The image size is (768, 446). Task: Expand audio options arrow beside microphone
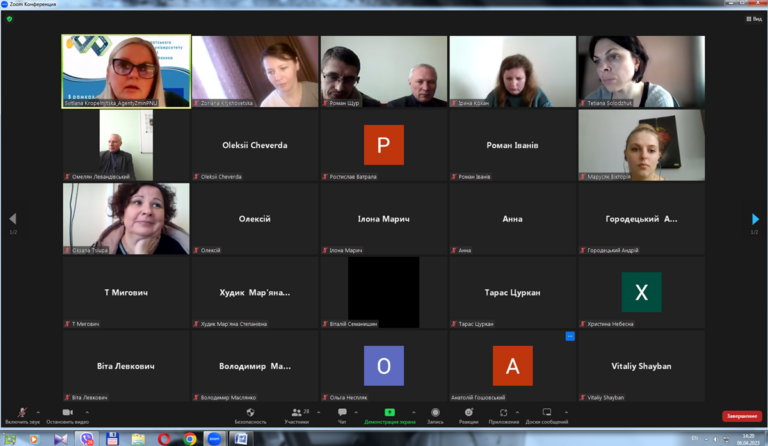pyautogui.click(x=38, y=412)
